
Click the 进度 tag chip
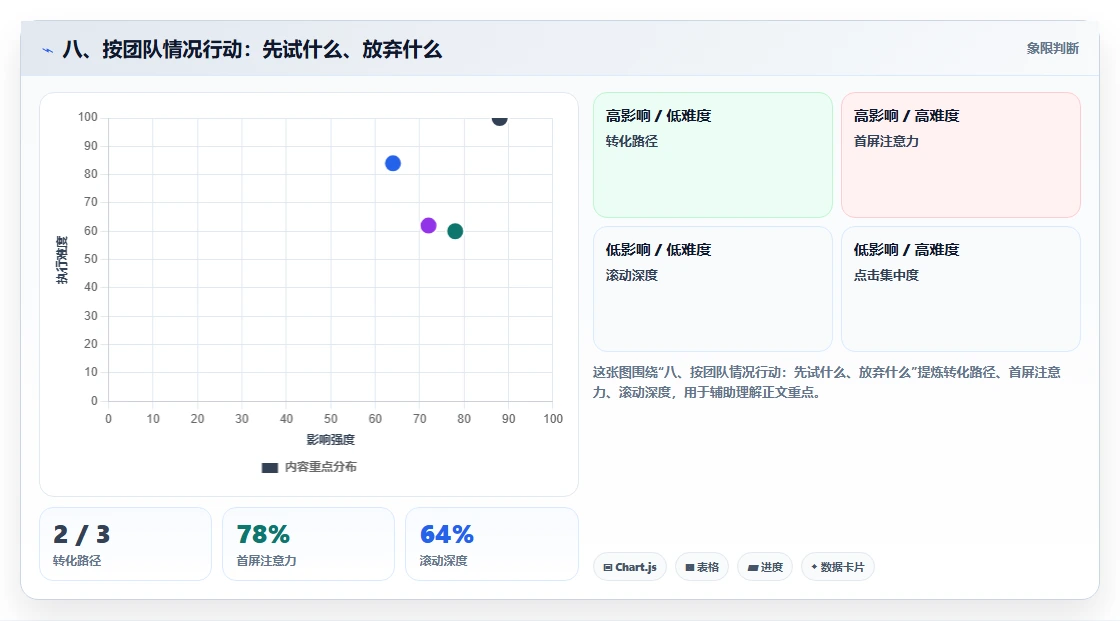pyautogui.click(x=765, y=567)
